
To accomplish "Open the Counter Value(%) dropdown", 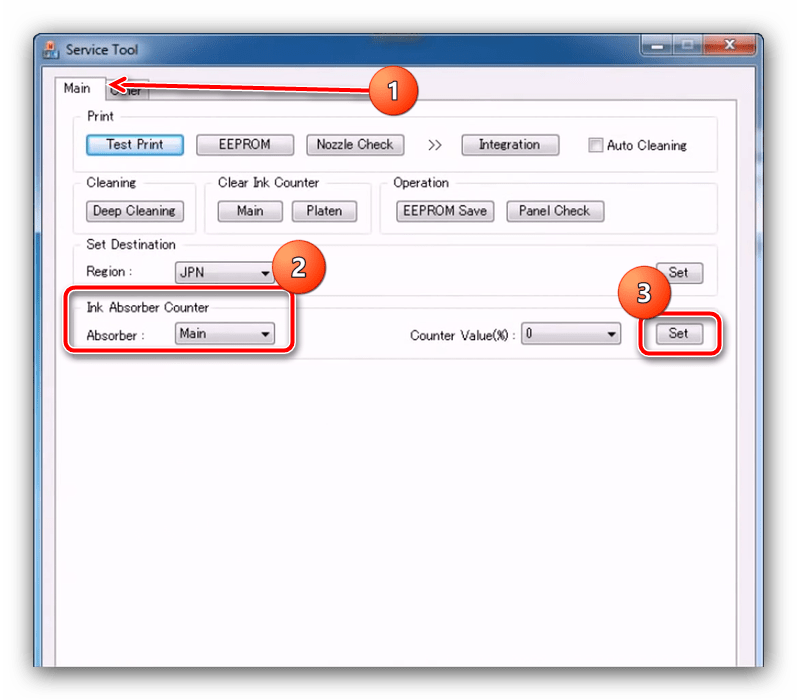I will [571, 333].
